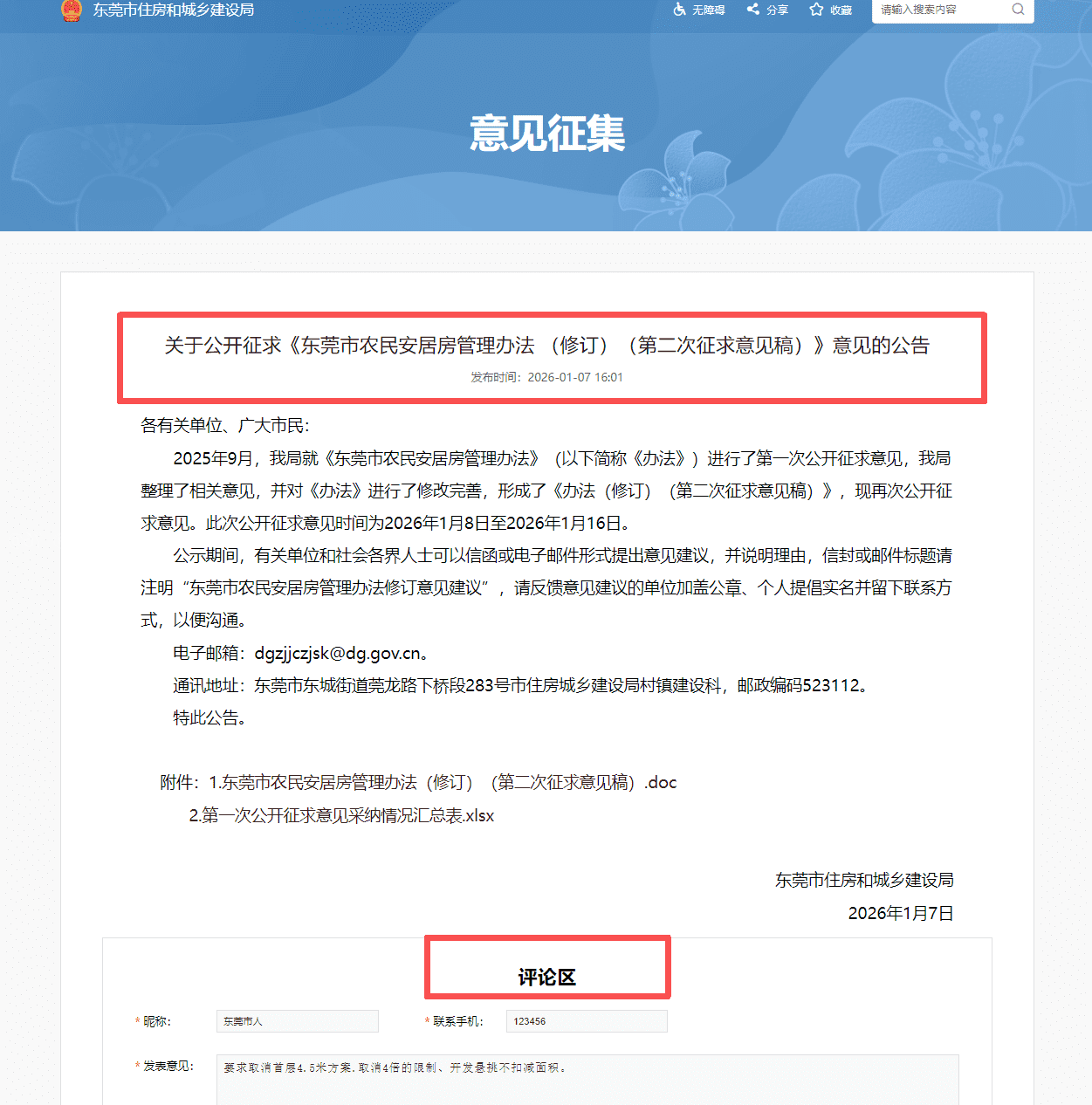Screen dimensions: 1092x1105
Task: Click the announcement title heading
Action: 547,346
